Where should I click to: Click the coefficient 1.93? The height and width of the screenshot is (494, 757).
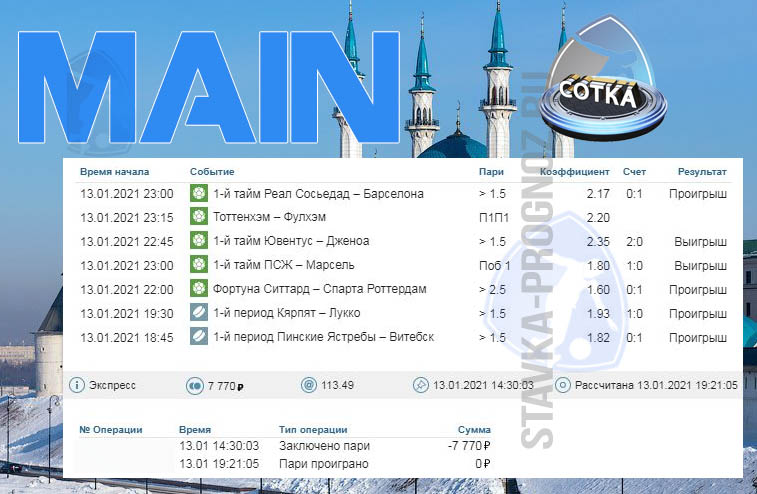coord(598,314)
